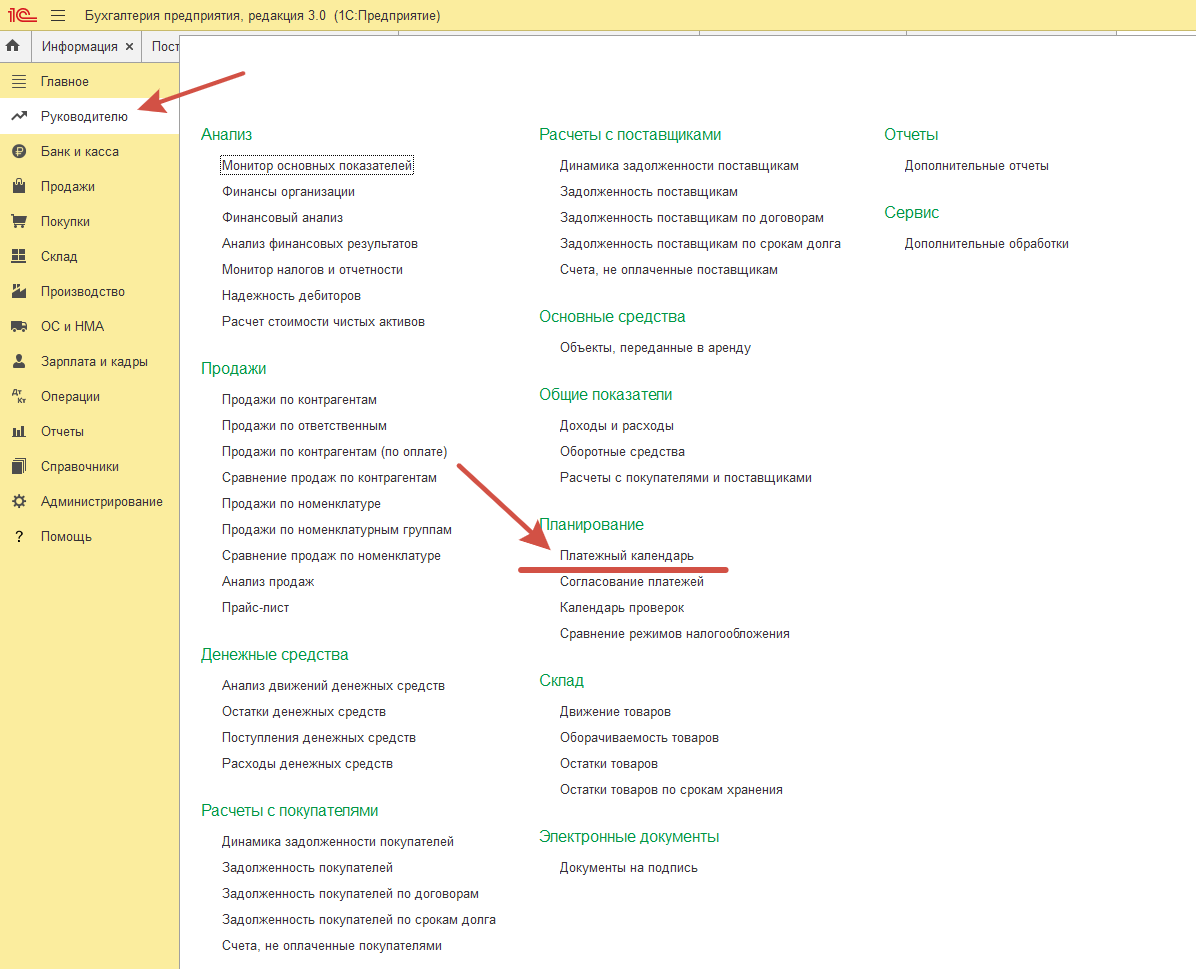
Task: Click the Руководителю chart icon
Action: pos(19,116)
